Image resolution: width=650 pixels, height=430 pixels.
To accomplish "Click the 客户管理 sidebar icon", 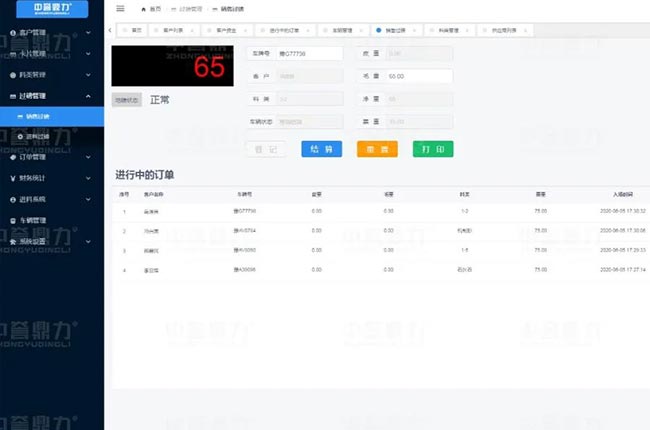I will 13,33.
